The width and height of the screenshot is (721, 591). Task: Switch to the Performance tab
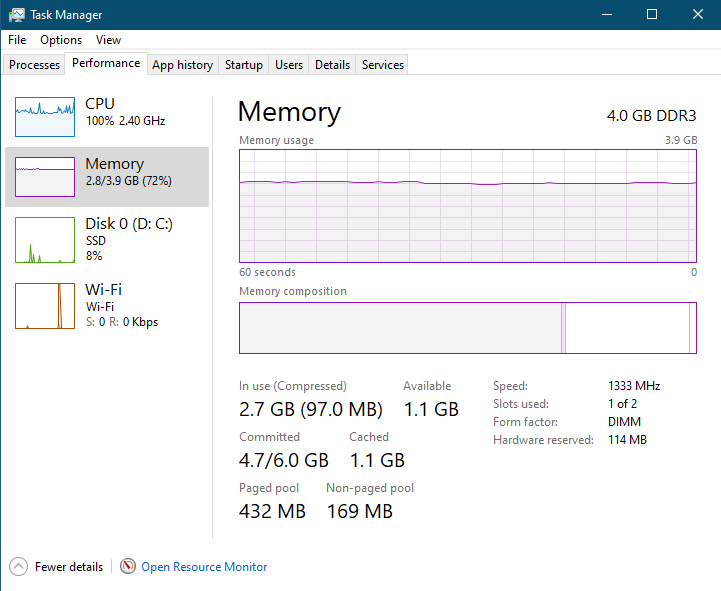[106, 63]
